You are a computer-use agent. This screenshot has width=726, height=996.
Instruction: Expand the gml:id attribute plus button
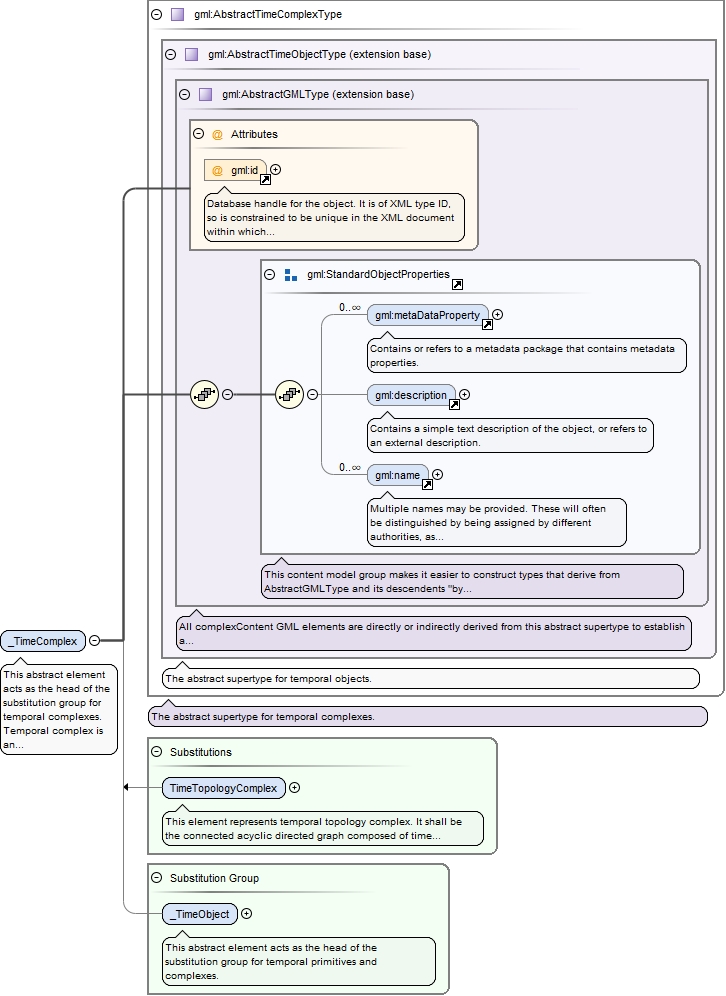276,170
